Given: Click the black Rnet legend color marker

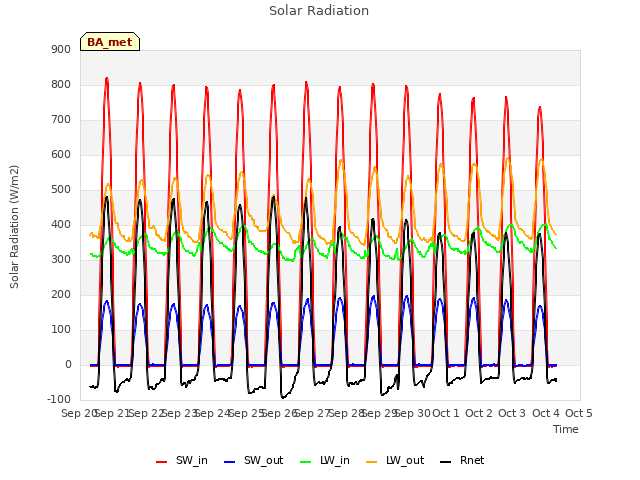Looking at the screenshot, I should tap(446, 462).
